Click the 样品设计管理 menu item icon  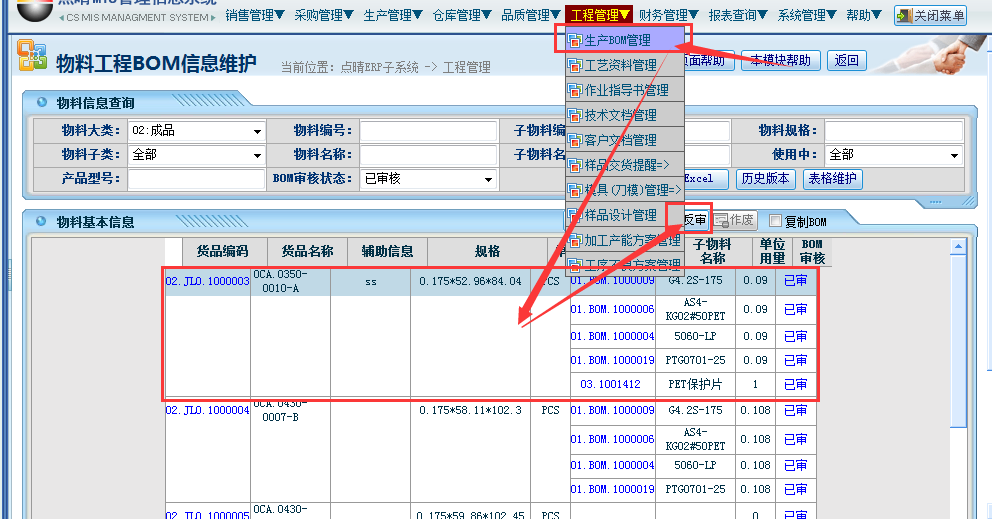point(574,216)
